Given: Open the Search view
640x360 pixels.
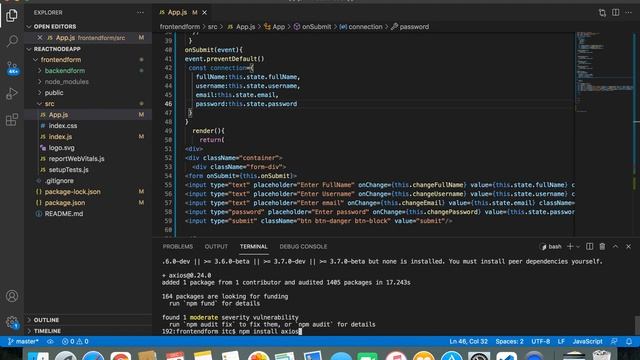Looking at the screenshot, I should tap(12, 41).
